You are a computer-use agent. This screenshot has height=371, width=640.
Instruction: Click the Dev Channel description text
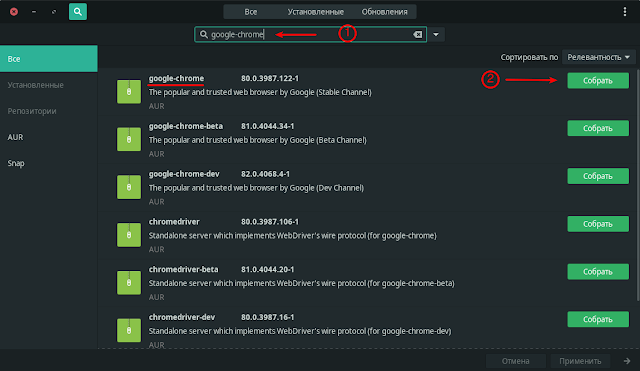256,188
